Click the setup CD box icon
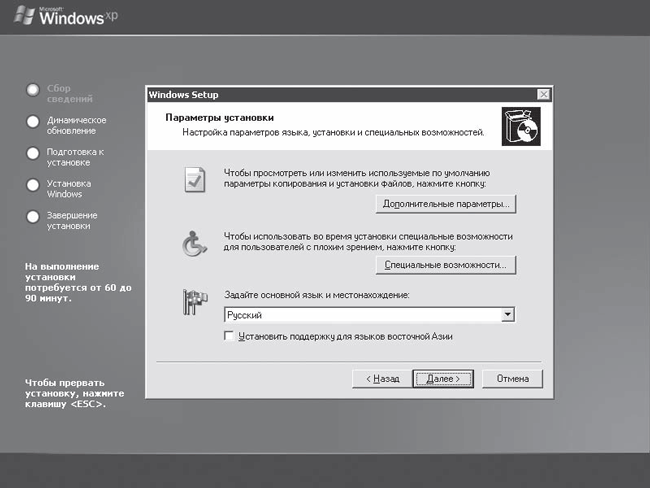This screenshot has width=650, height=488. 521,126
